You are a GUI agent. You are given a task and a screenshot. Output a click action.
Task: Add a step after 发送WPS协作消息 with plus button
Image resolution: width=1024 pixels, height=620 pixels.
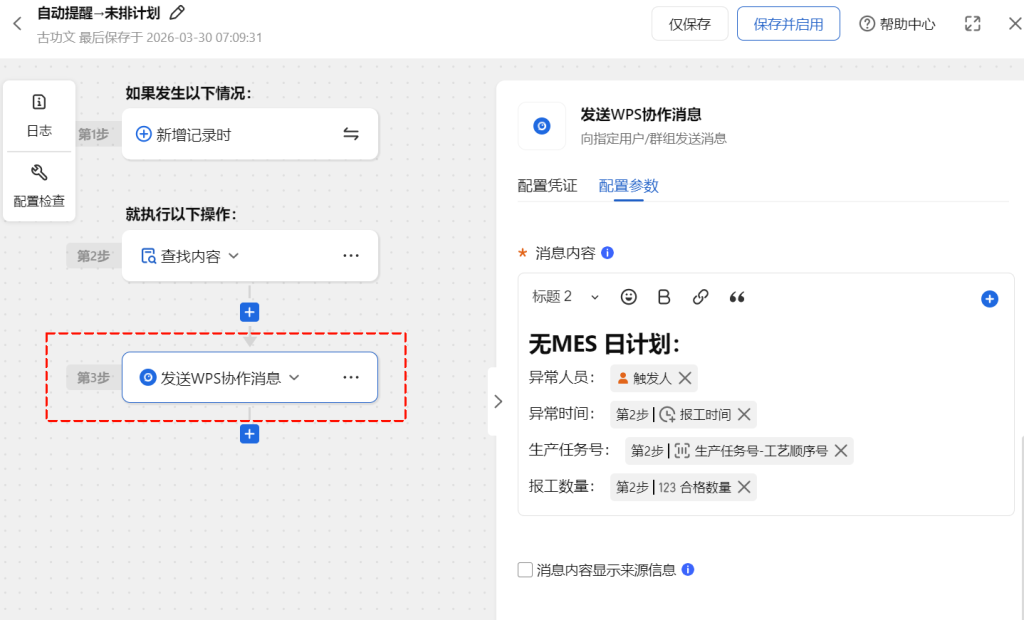(x=249, y=434)
